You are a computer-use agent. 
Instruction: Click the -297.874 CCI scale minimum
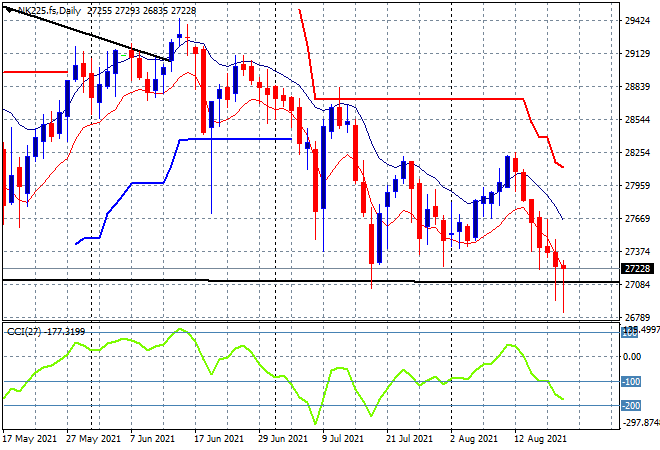click(x=641, y=423)
